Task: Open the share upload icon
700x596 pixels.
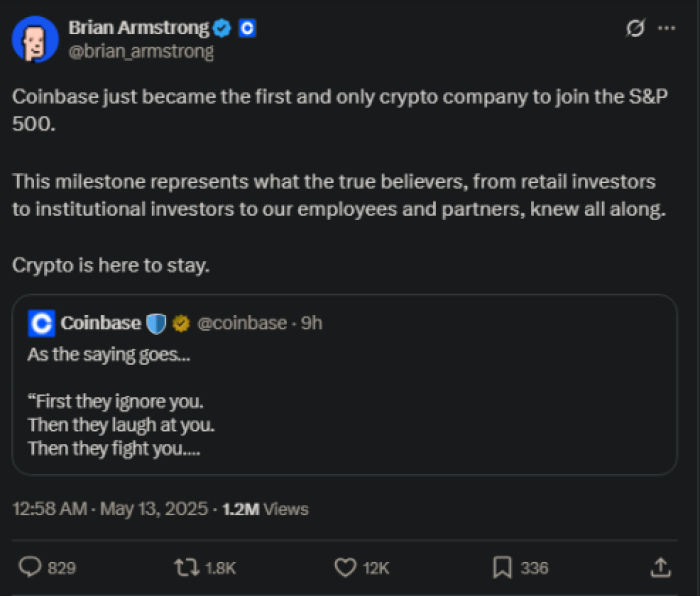Action: tap(661, 567)
